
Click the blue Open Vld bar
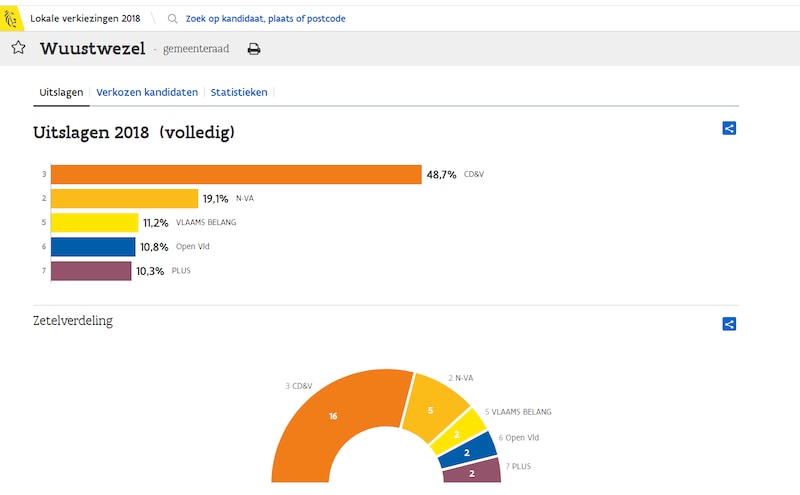tap(93, 246)
